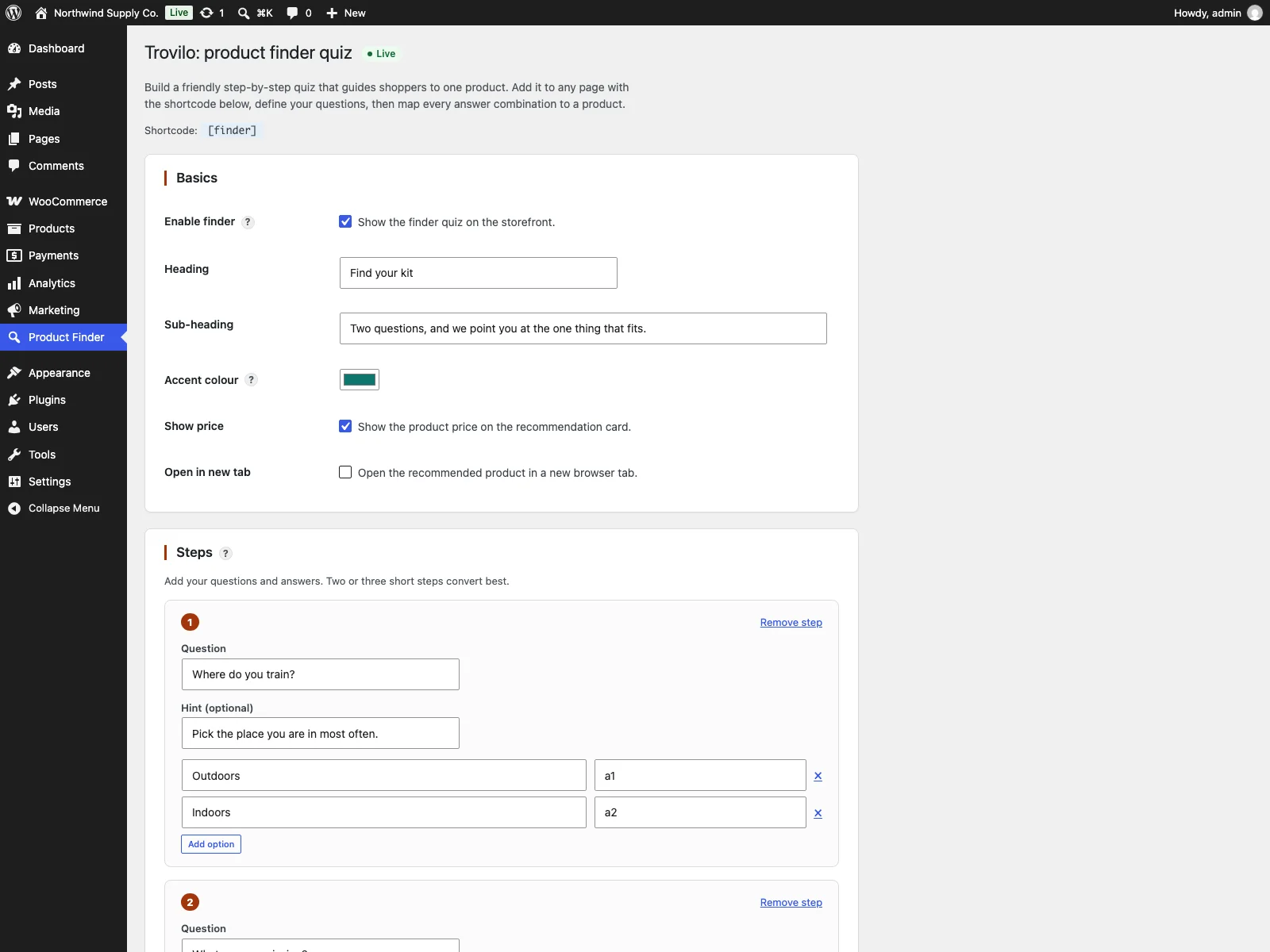Click the Settings sliders icon
The image size is (1270, 952).
[x=14, y=482]
